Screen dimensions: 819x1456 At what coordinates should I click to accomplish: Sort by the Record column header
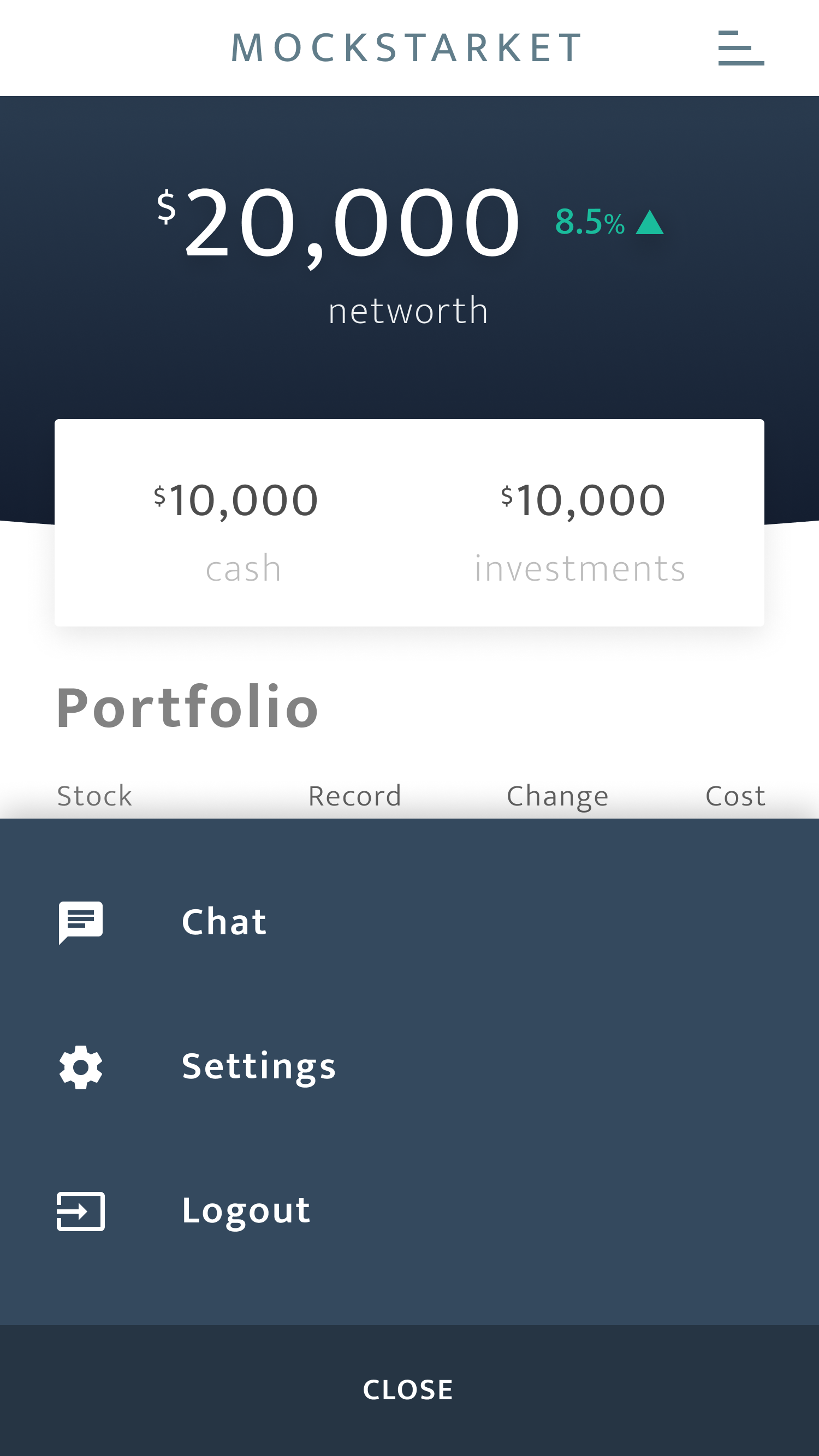pos(355,796)
